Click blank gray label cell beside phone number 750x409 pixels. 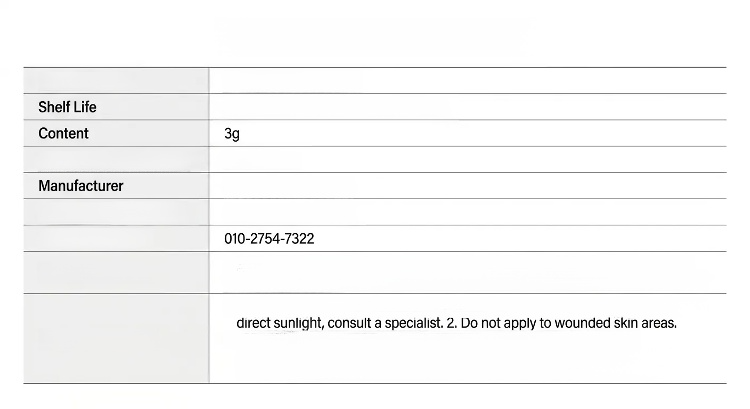coord(116,238)
